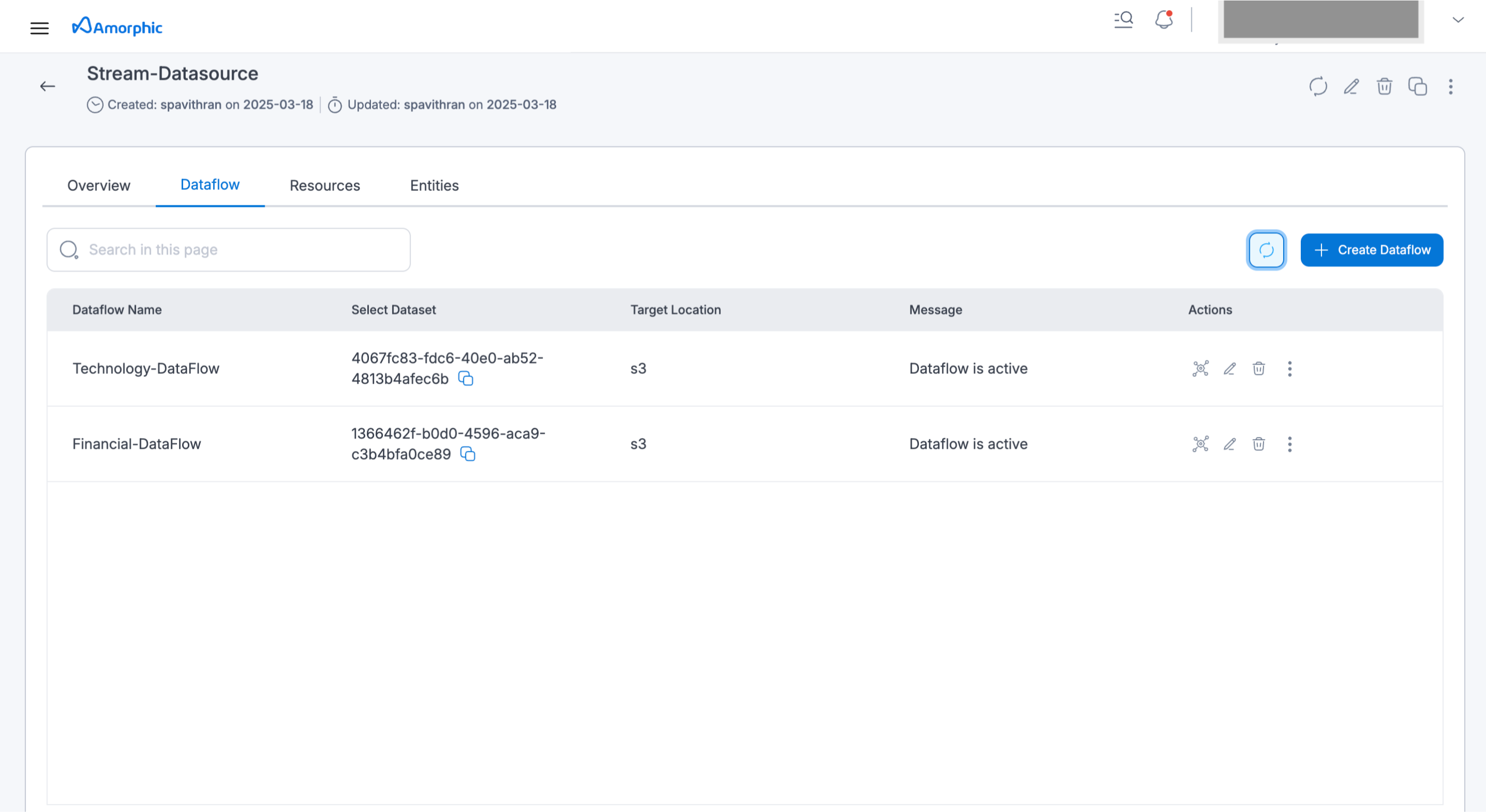Viewport: 1486px width, 812px height.
Task: Click Technology-DataFlow's network-node action icon
Action: click(1200, 368)
